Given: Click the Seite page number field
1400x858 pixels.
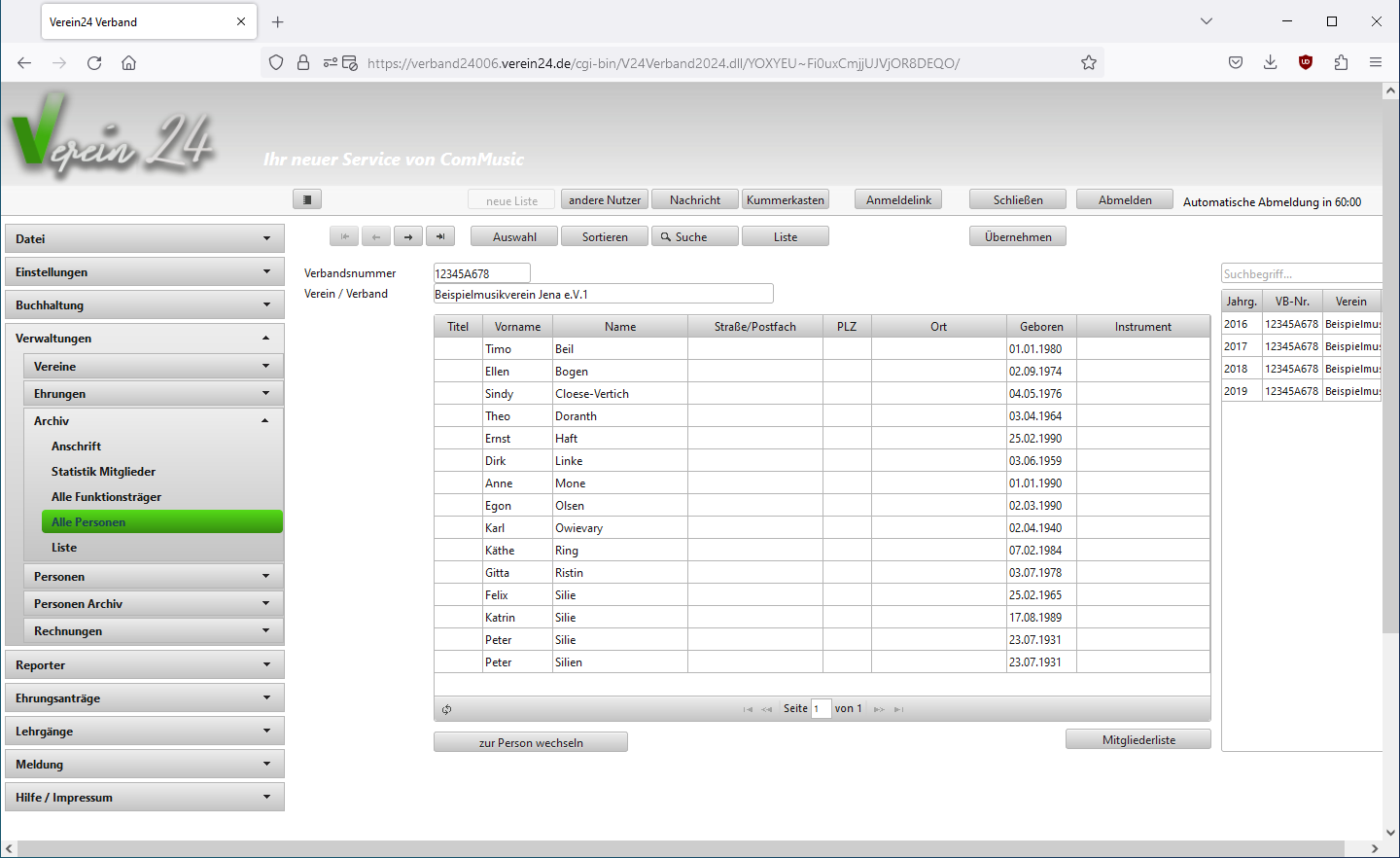Looking at the screenshot, I should pos(822,708).
